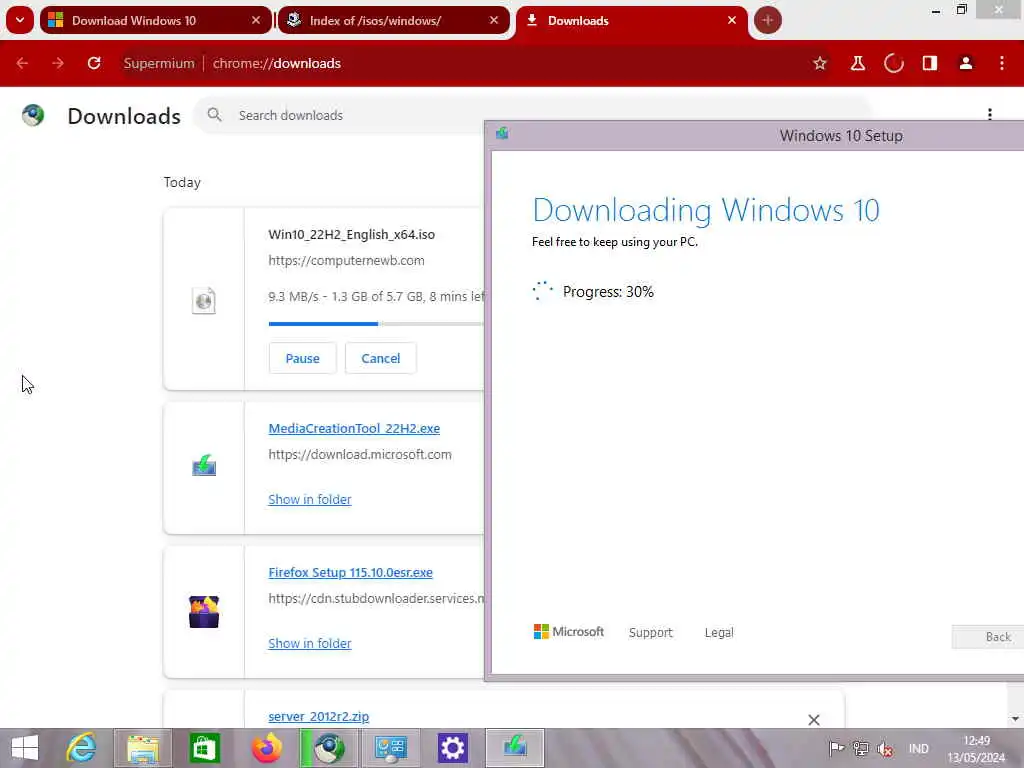Switch to Windows 10 Setup taskbar icon
This screenshot has width=1024, height=768.
[x=515, y=748]
